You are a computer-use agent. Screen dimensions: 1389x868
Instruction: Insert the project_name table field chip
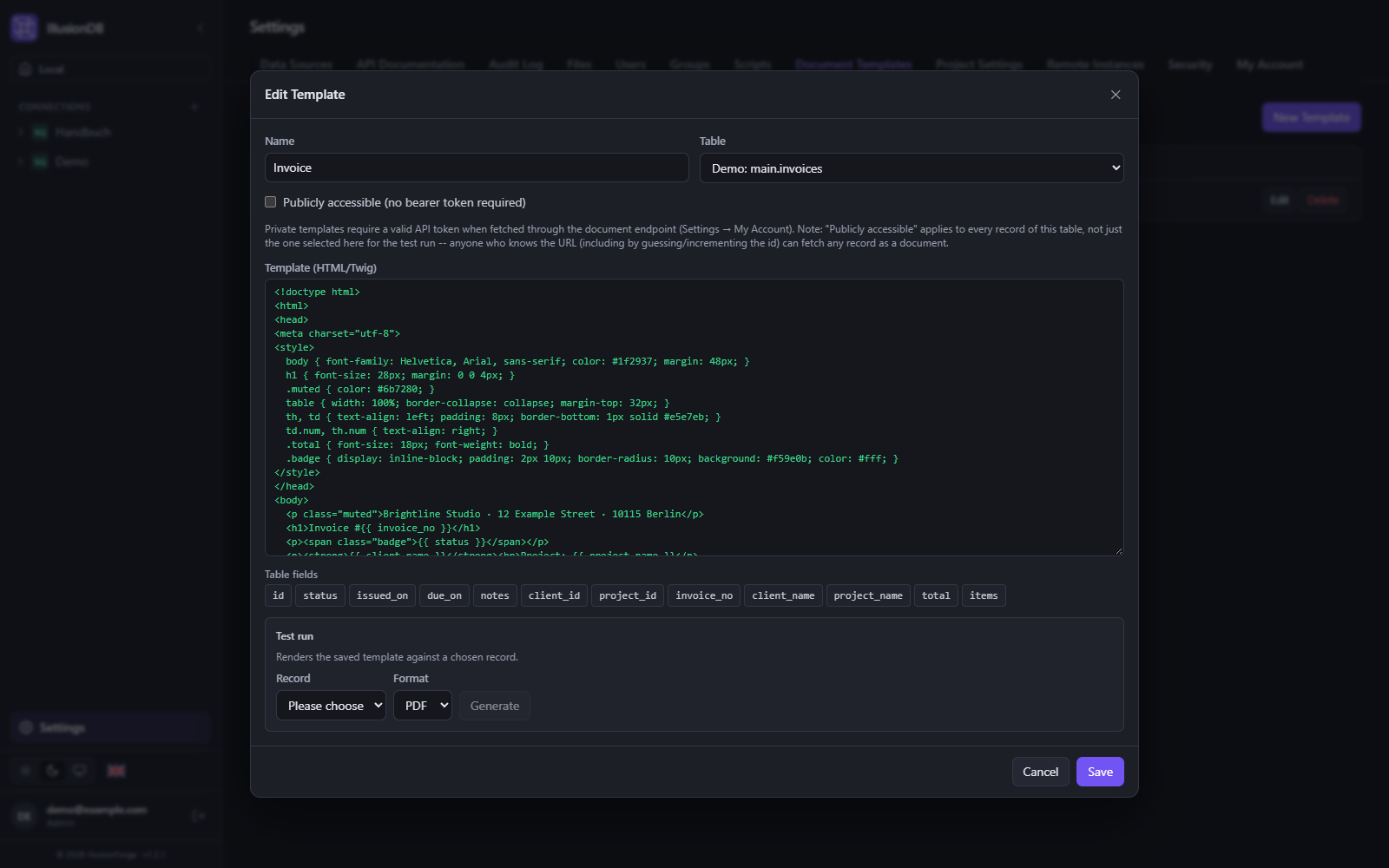click(868, 595)
